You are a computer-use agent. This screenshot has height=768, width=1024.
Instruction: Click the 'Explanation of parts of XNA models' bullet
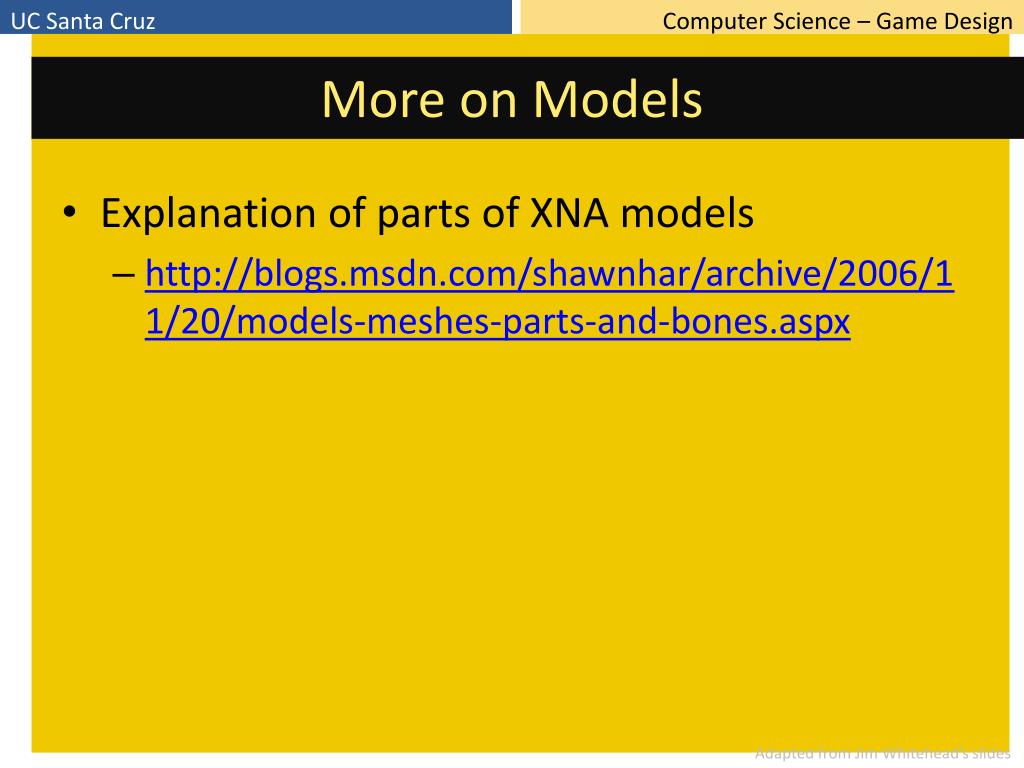coord(427,214)
